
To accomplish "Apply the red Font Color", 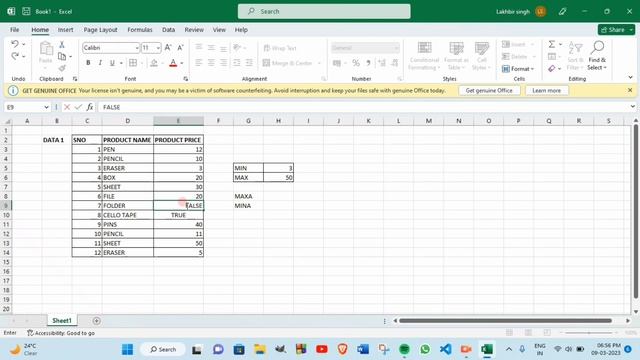I will [173, 63].
